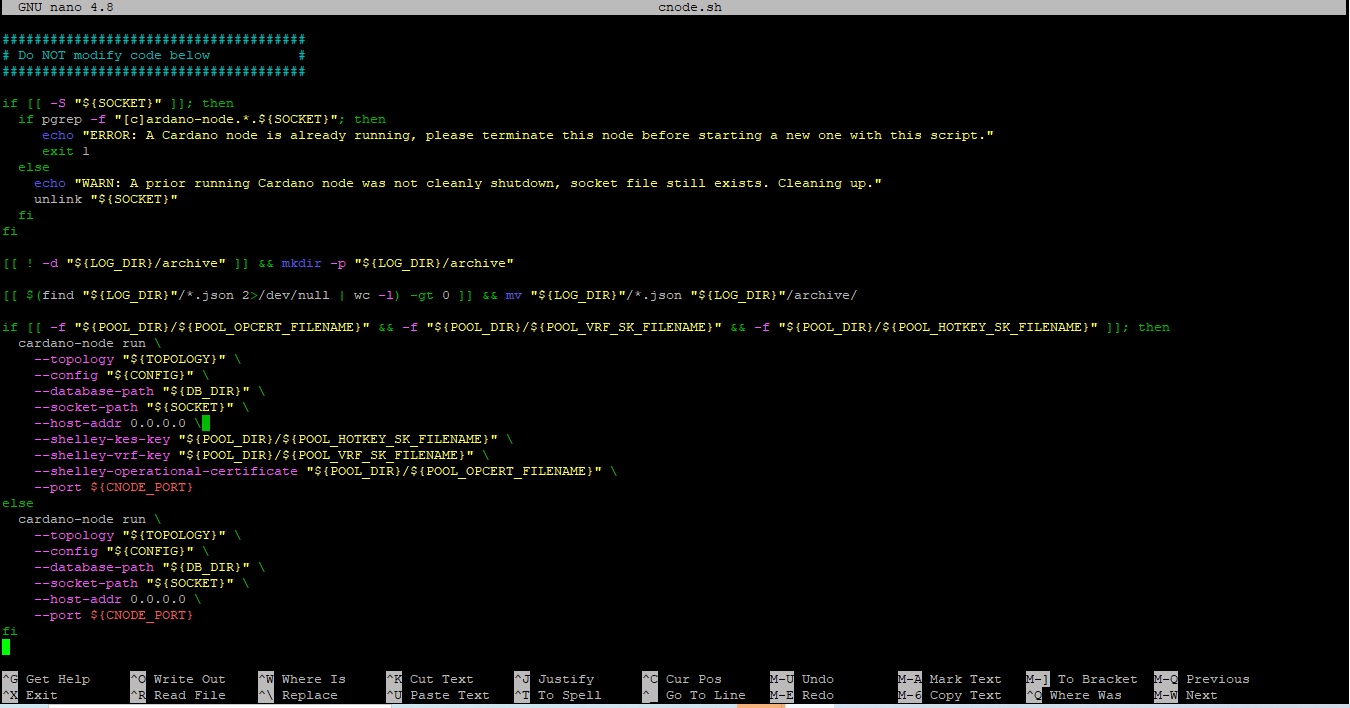Image resolution: width=1350 pixels, height=708 pixels.
Task: Click the Go To Line shortcut
Action: coord(694,695)
